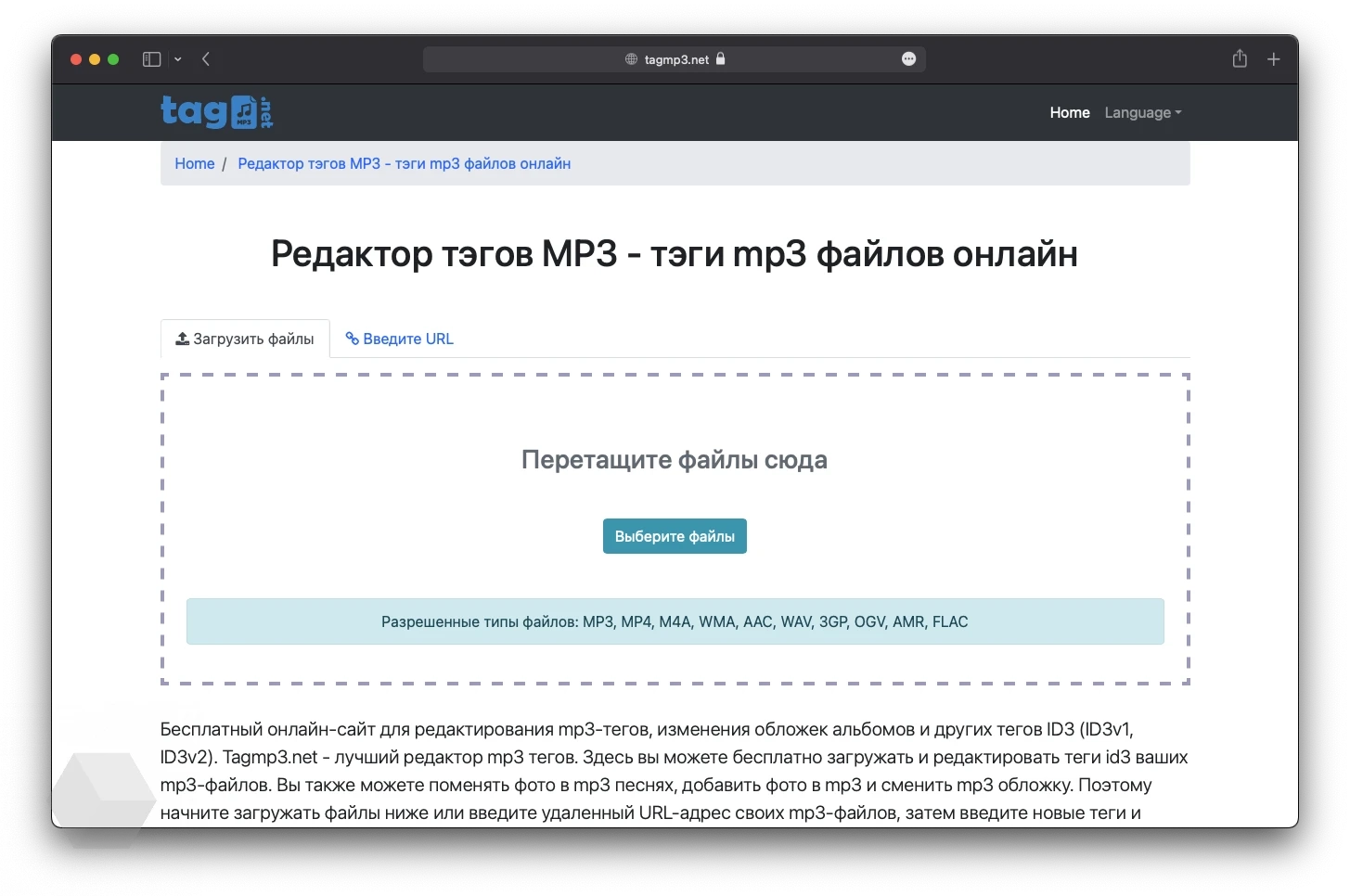Open a new tab with the plus icon
The width and height of the screenshot is (1350, 896).
[1274, 59]
